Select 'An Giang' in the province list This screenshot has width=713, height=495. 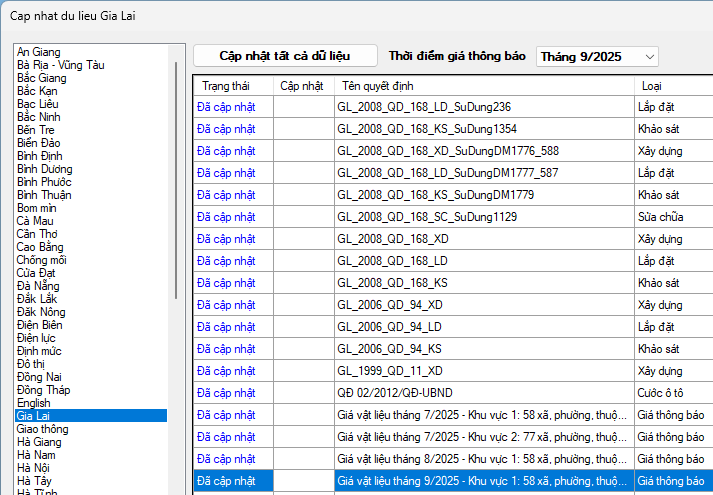coord(39,52)
